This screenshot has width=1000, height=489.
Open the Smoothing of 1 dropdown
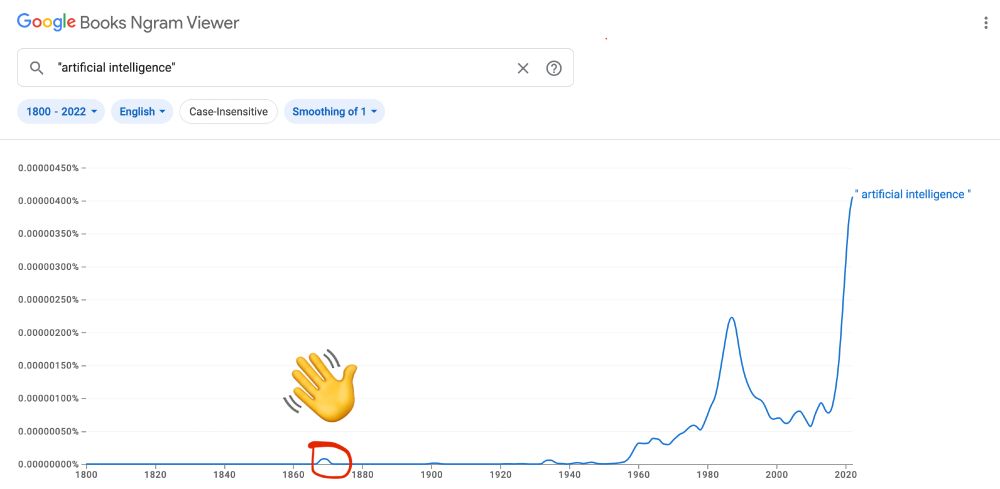(334, 112)
